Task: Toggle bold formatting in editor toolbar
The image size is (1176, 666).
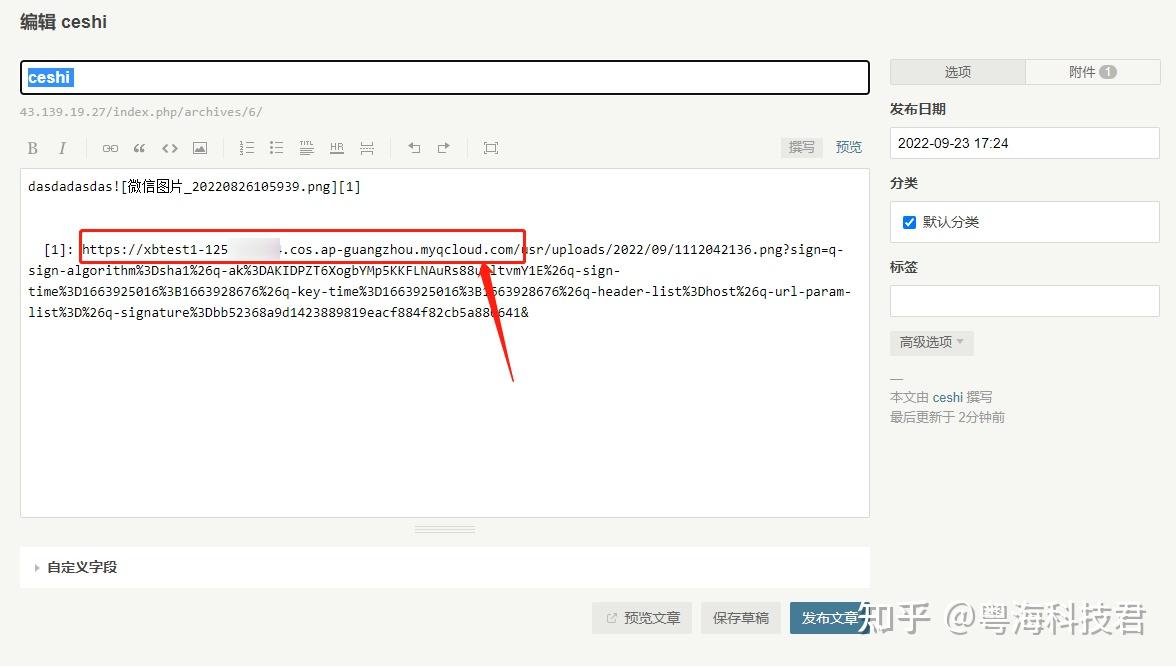Action: point(32,148)
